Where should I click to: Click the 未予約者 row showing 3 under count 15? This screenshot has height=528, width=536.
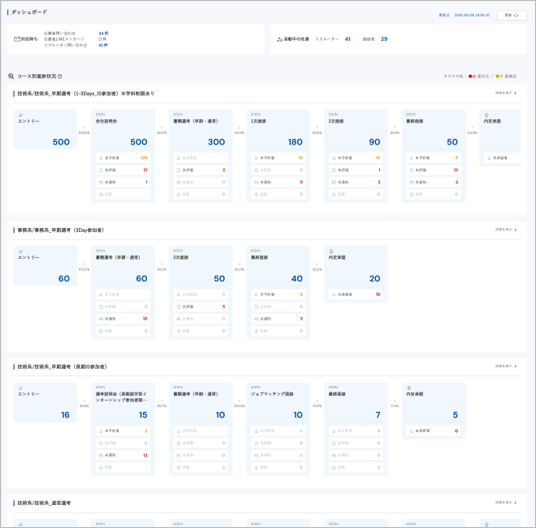point(123,431)
